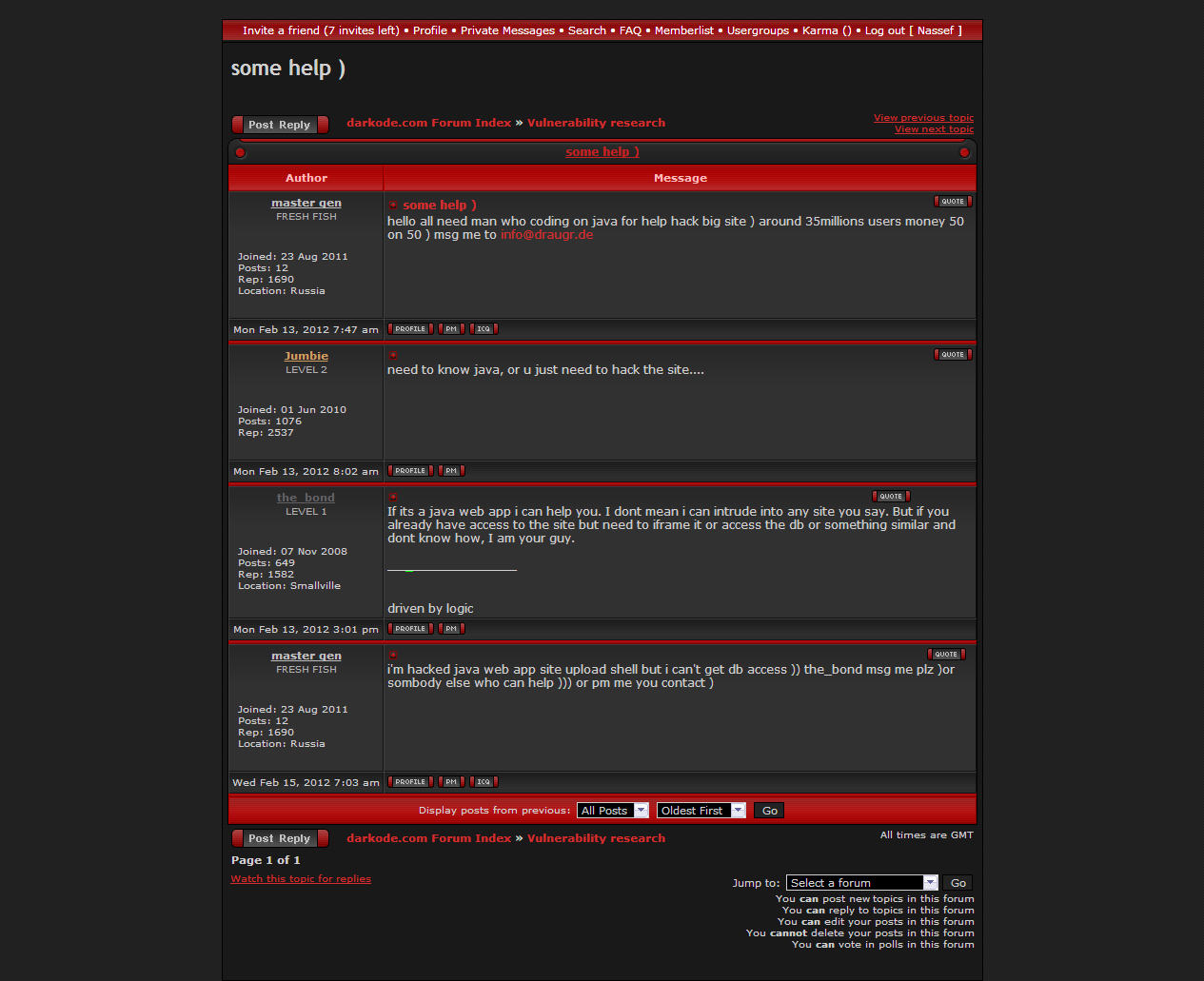
Task: Open Private Messages in top menu
Action: [507, 30]
